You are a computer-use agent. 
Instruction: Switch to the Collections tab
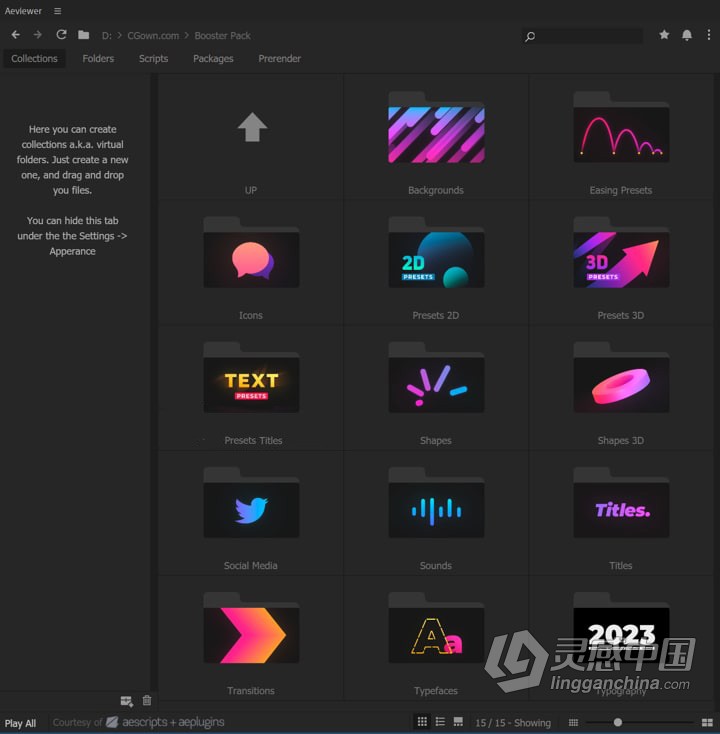35,59
